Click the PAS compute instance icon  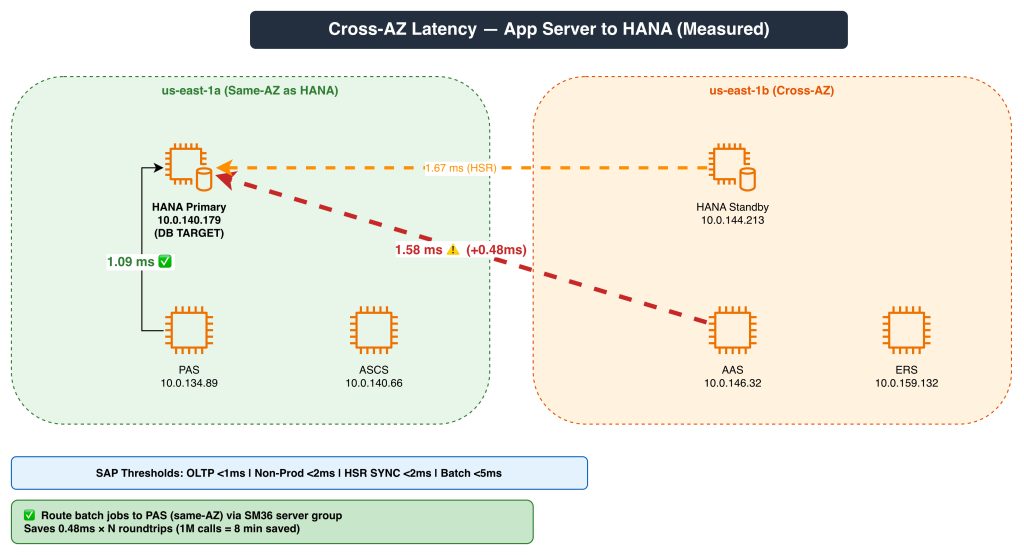click(x=189, y=330)
